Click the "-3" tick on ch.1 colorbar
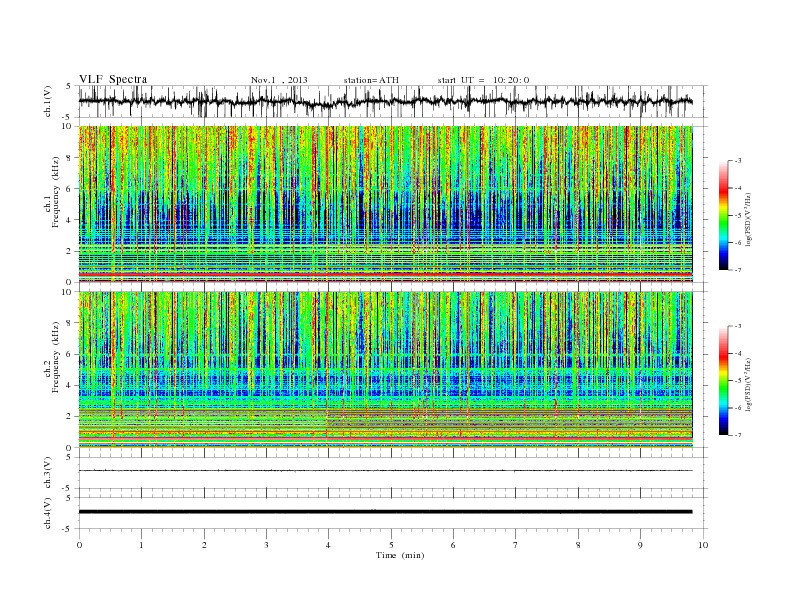The width and height of the screenshot is (792, 612). coord(738,161)
